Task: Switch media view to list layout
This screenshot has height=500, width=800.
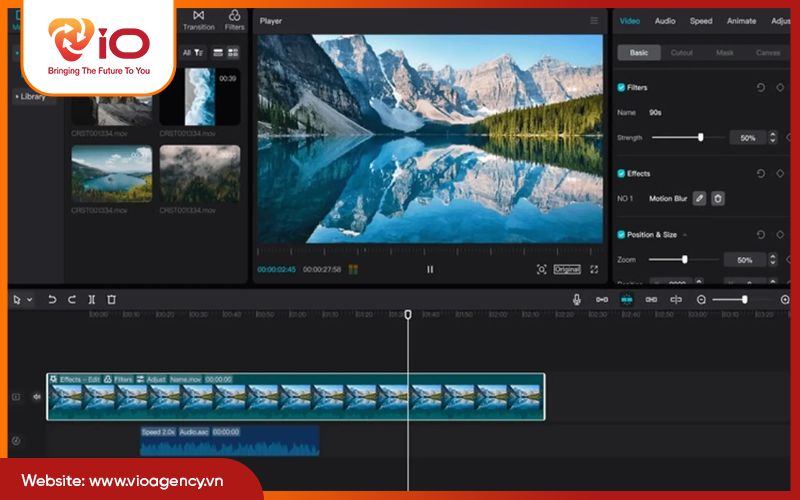Action: [x=218, y=53]
